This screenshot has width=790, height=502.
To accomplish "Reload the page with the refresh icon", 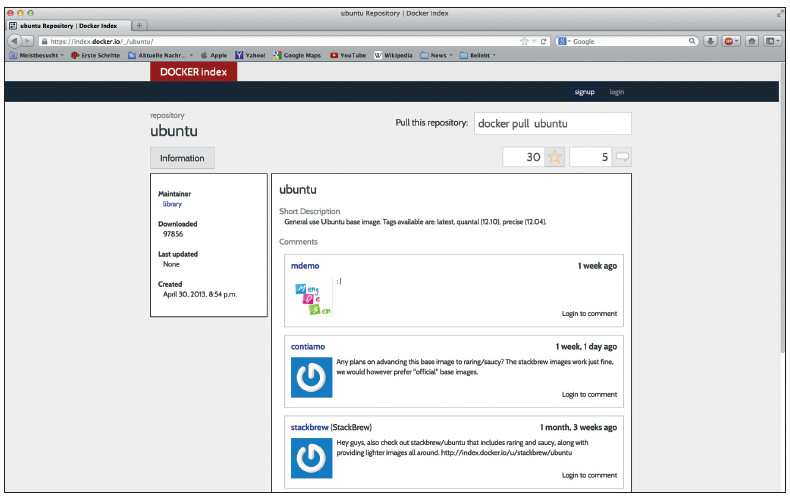I will coord(543,41).
